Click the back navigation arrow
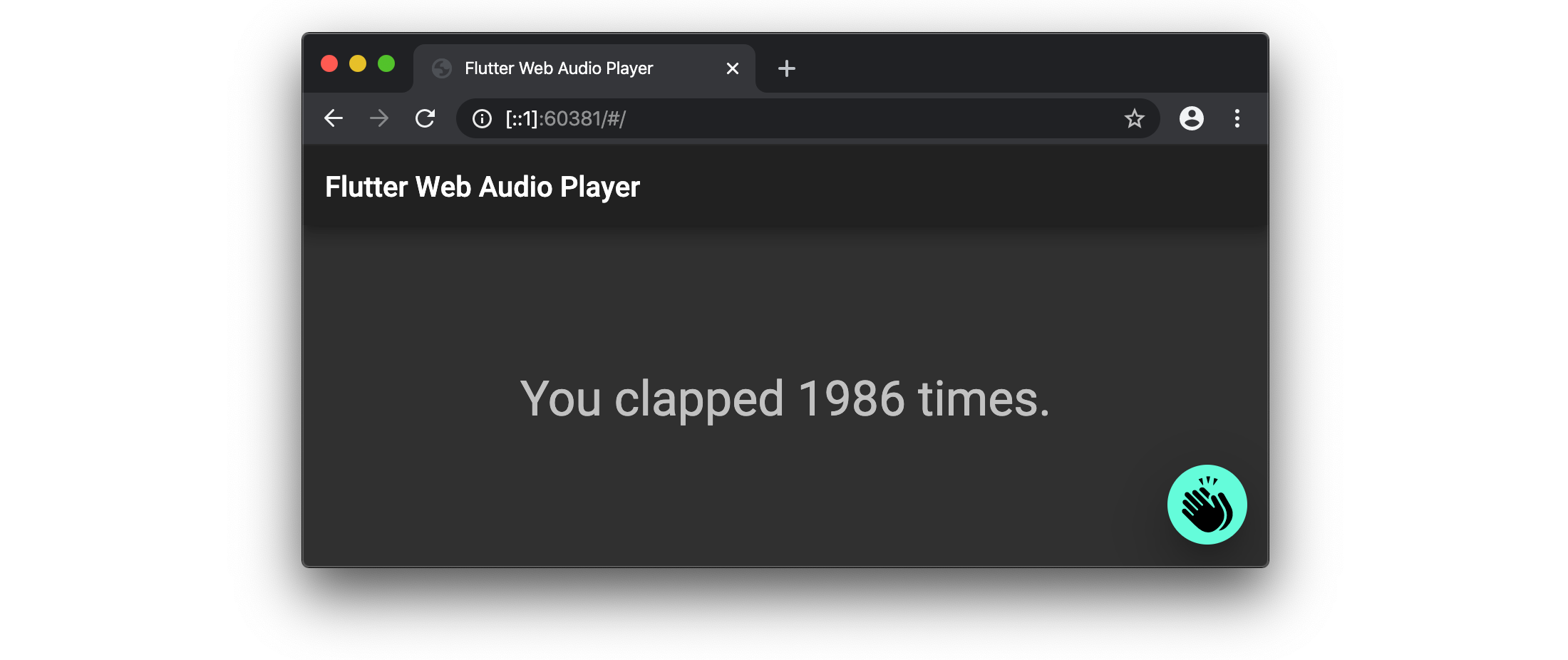This screenshot has height=660, width=1568. point(333,118)
